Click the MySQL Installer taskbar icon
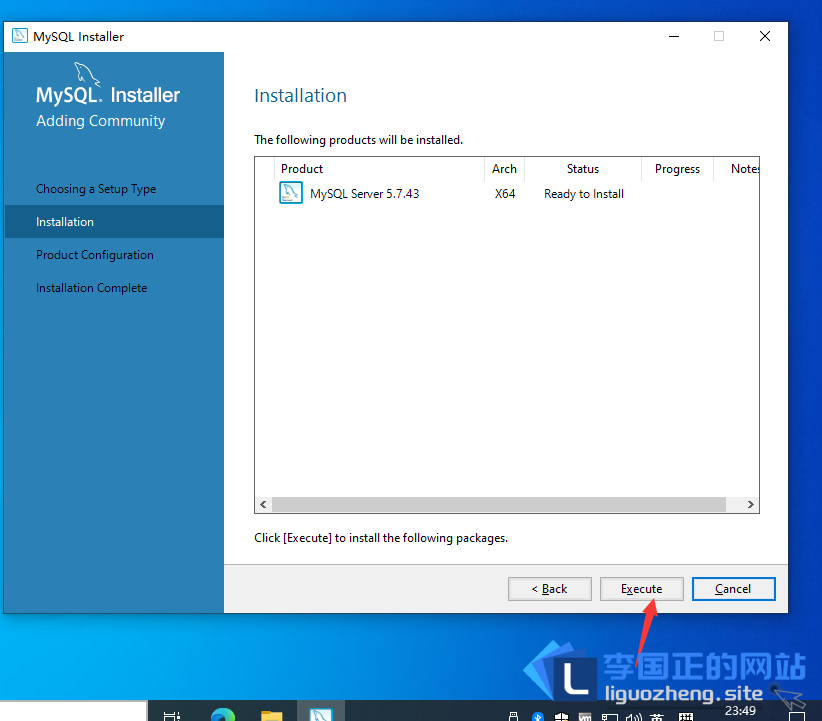The image size is (822, 721). (x=321, y=713)
